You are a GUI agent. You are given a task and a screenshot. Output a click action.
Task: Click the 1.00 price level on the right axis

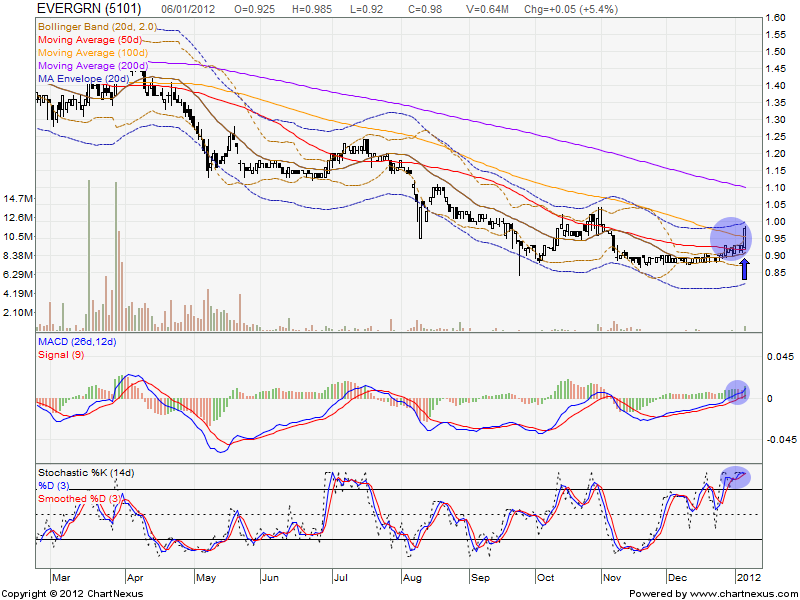[774, 221]
